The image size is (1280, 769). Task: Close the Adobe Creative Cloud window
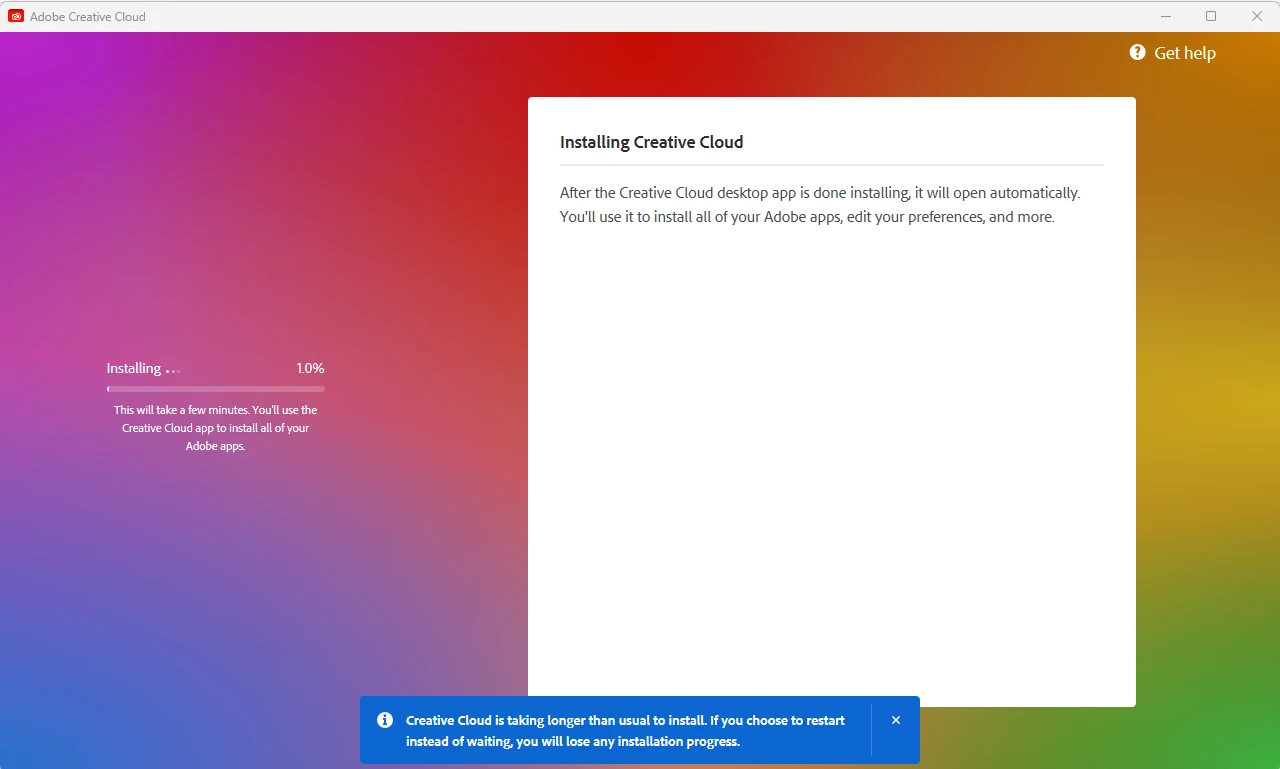(1257, 16)
